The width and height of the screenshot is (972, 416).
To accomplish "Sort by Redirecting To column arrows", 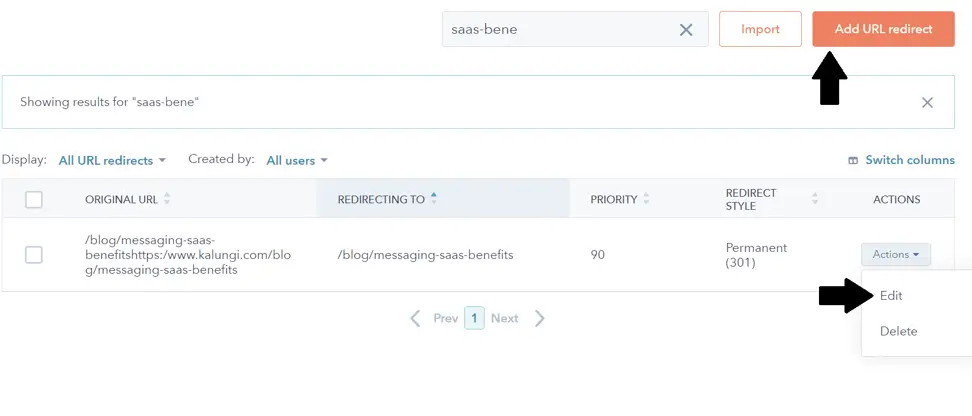I will coord(433,199).
